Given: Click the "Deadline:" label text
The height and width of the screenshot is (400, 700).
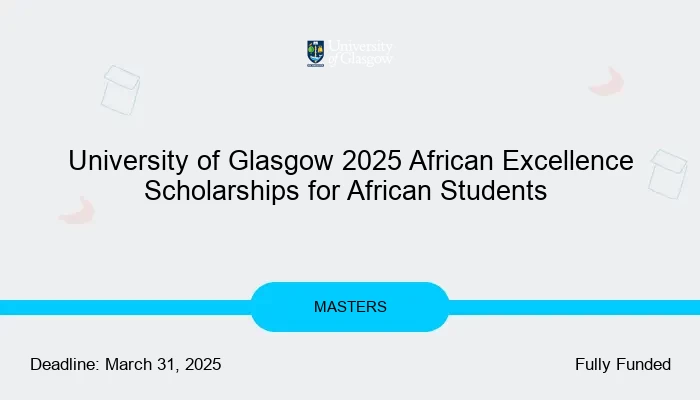Looking at the screenshot, I should pos(64,365).
